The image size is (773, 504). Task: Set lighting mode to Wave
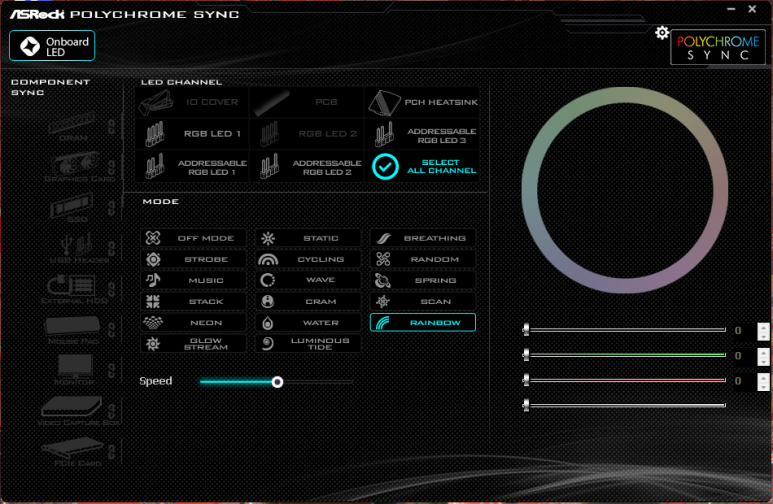[308, 280]
